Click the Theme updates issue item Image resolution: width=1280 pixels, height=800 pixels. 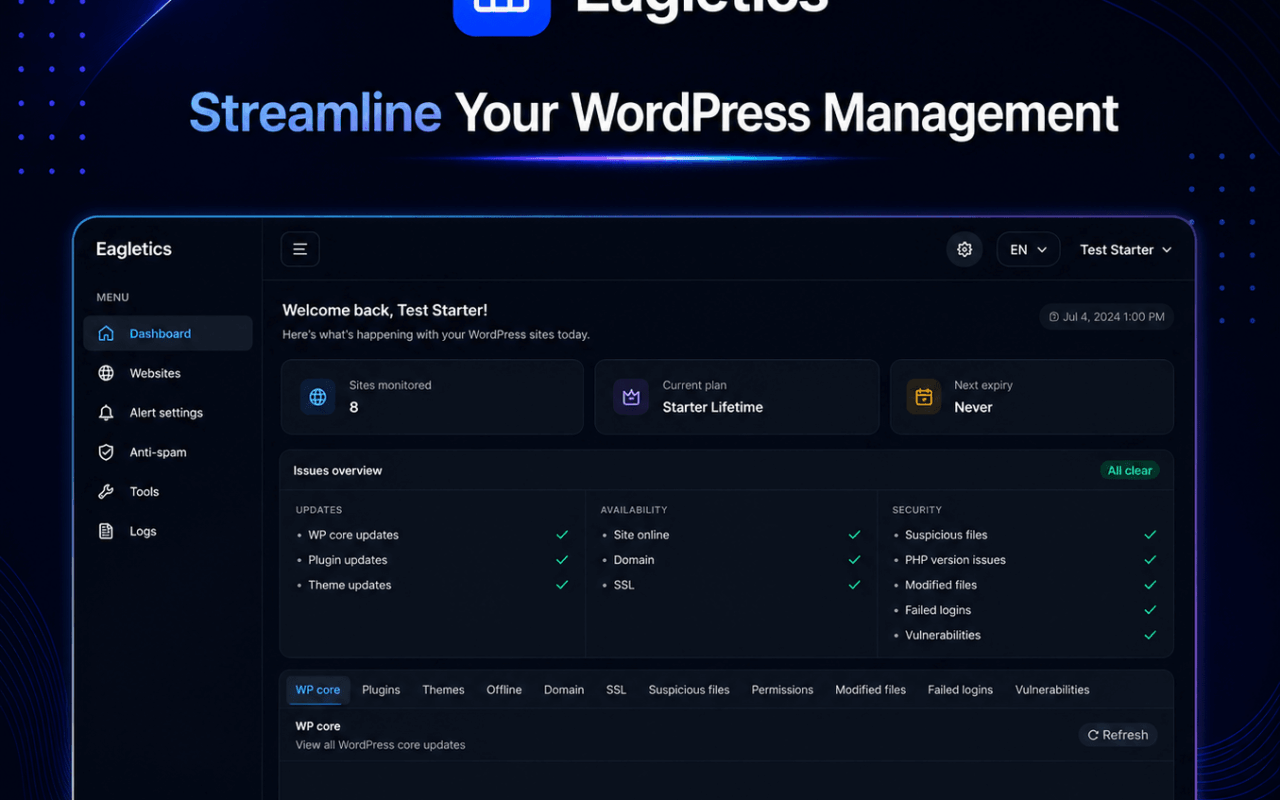click(350, 585)
